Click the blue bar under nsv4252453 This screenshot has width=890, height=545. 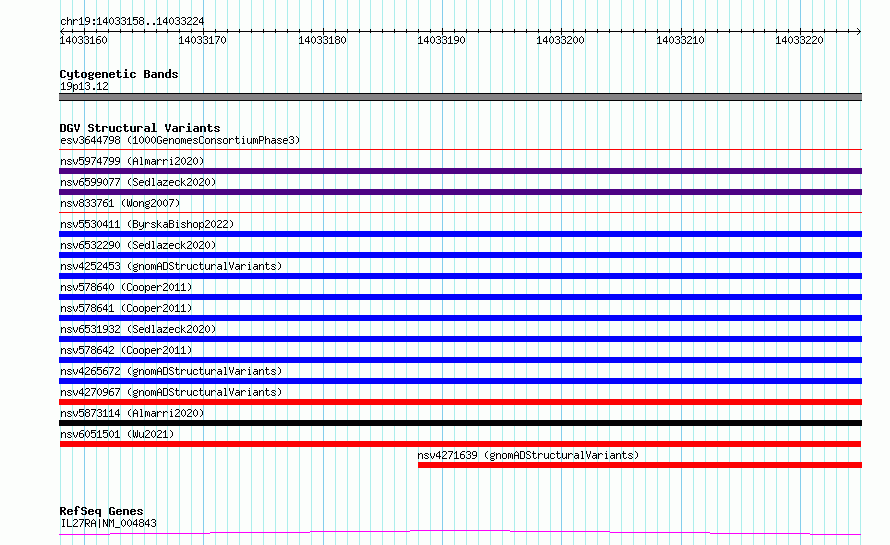tap(460, 276)
